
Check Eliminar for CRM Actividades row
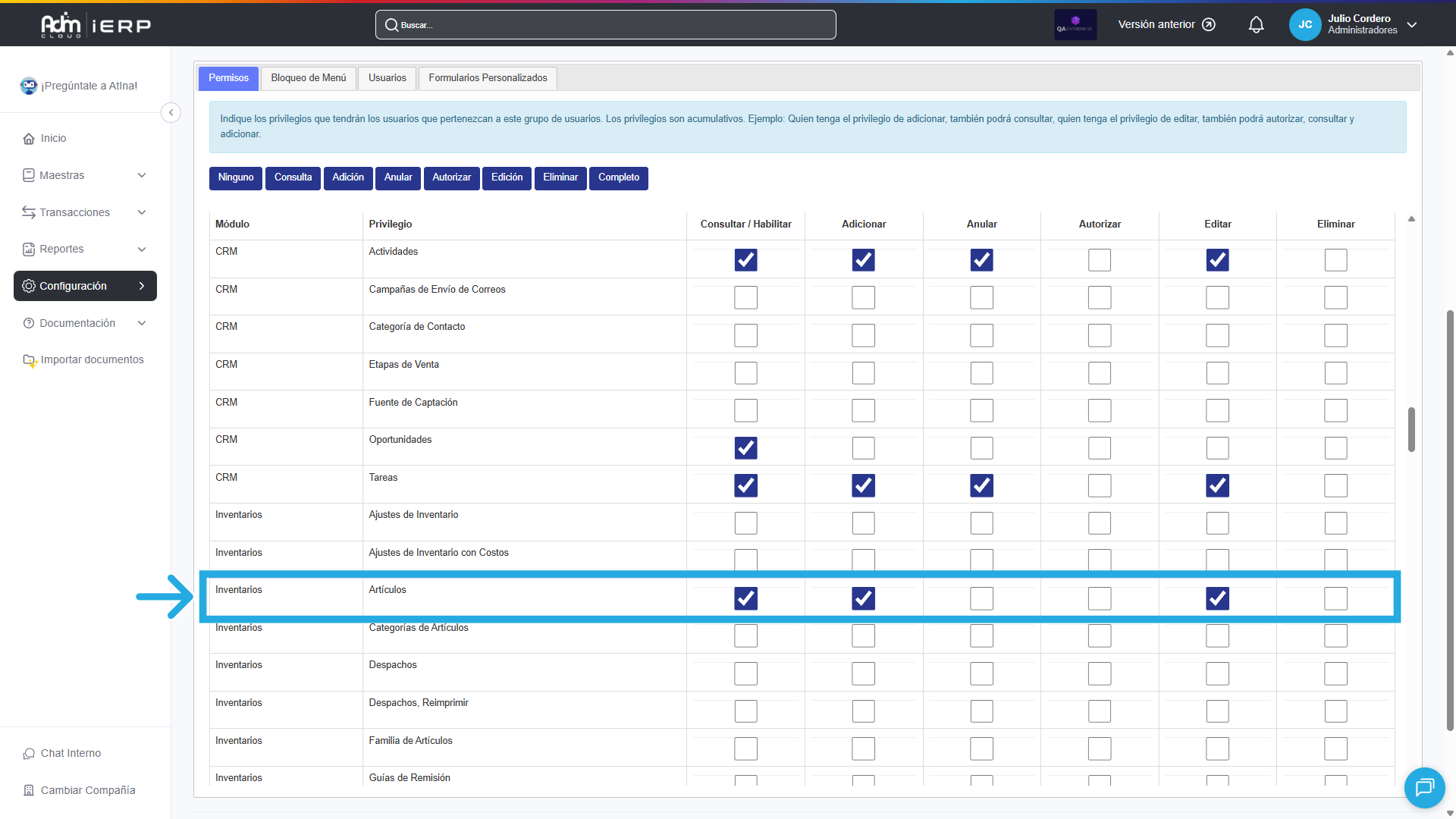point(1335,260)
